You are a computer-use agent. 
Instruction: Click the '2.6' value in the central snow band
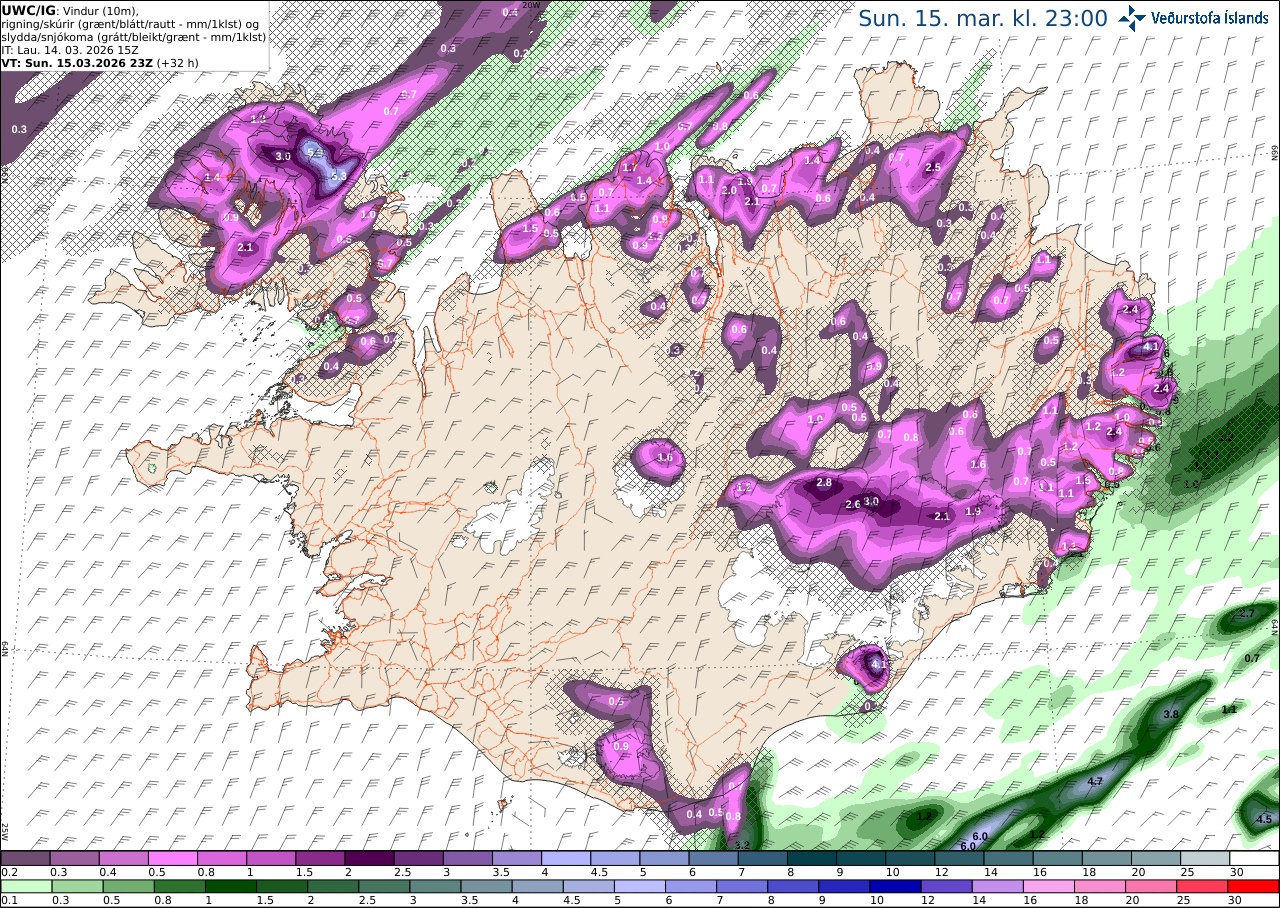[853, 504]
